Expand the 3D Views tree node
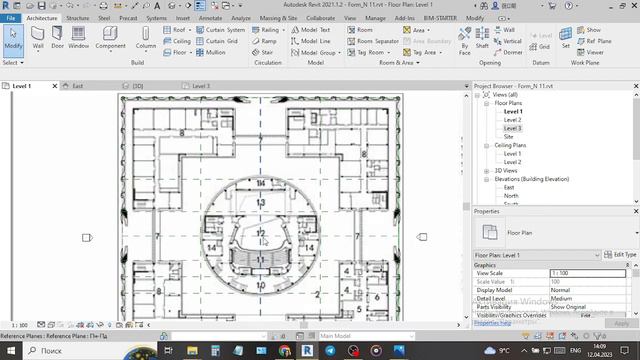Screen dimensions: 640x360 pyautogui.click(x=487, y=171)
